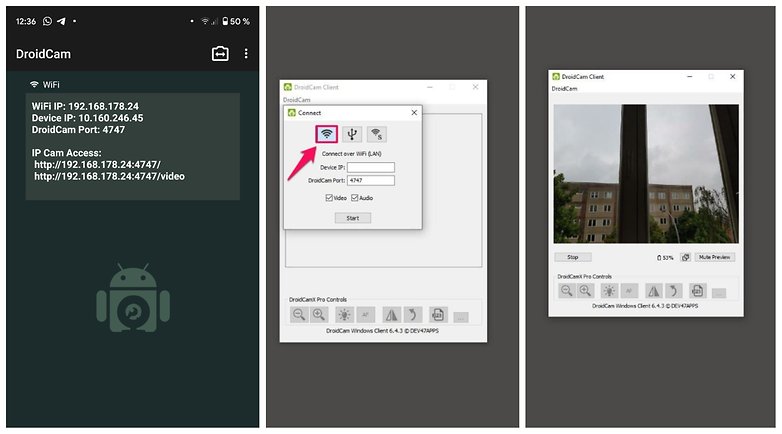Click the Stop button in camera preview window
The height and width of the screenshot is (434, 782).
pyautogui.click(x=573, y=257)
